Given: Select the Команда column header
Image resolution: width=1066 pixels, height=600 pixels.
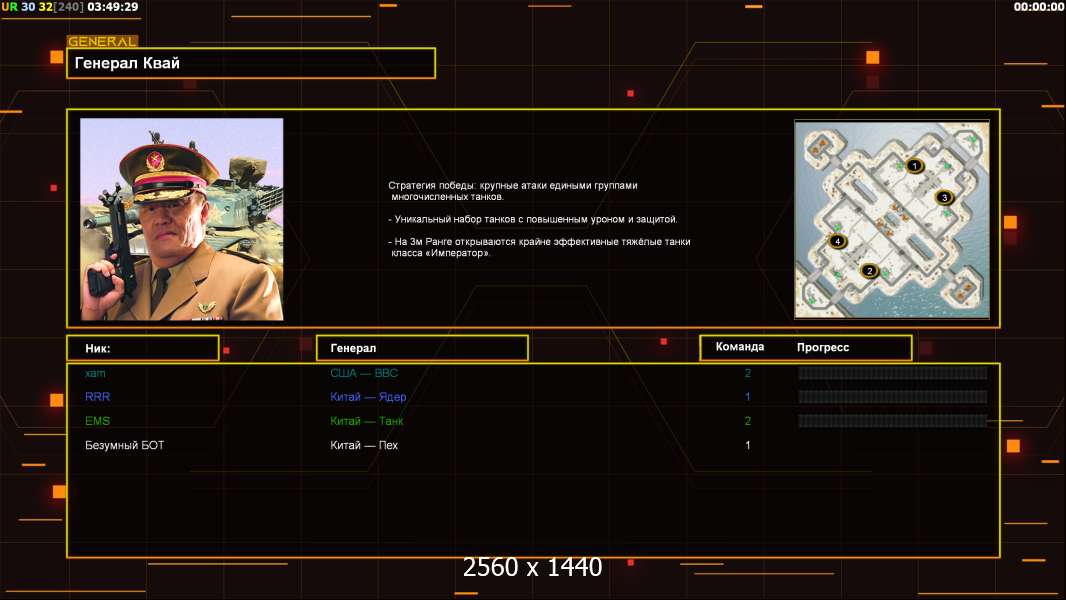Looking at the screenshot, I should click(740, 347).
